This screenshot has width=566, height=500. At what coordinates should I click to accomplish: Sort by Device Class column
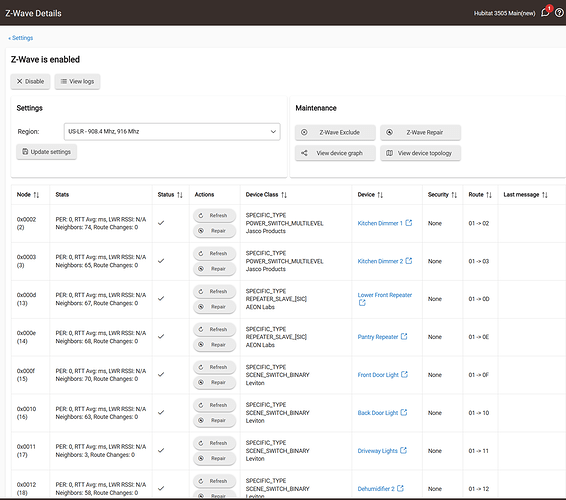point(266,195)
